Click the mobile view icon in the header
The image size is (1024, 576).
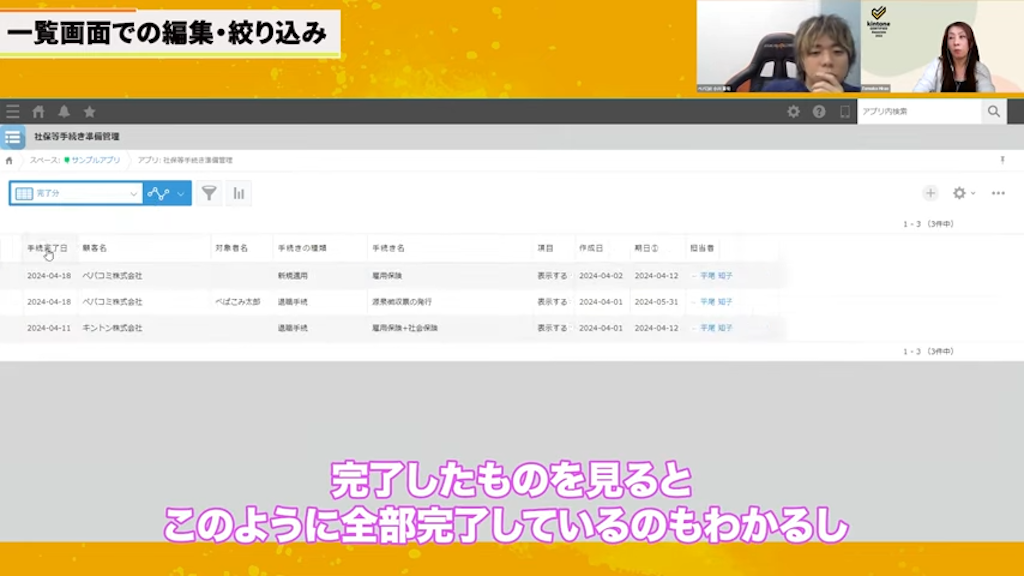845,111
